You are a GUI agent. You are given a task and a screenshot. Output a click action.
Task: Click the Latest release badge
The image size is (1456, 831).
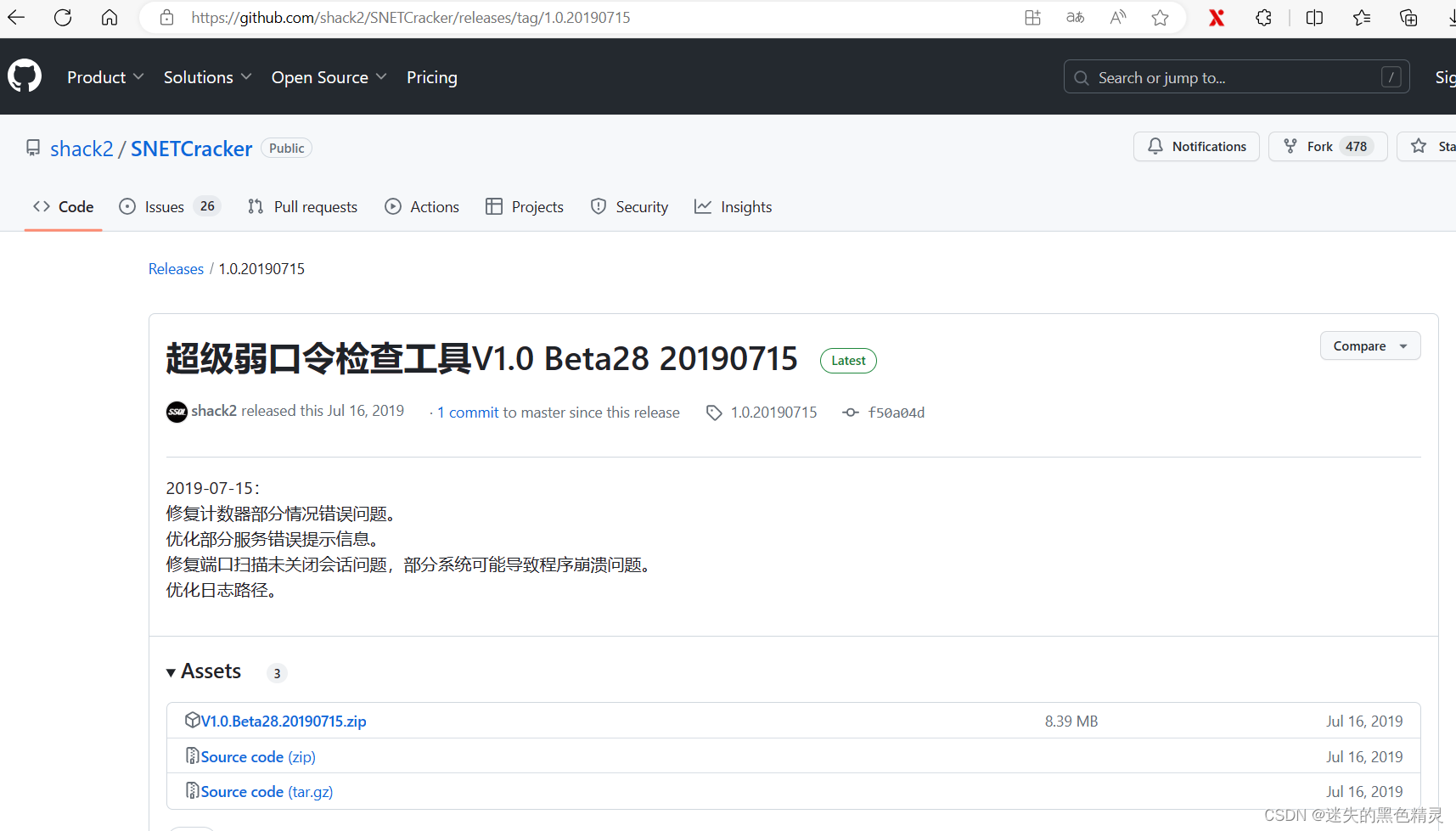pos(848,361)
